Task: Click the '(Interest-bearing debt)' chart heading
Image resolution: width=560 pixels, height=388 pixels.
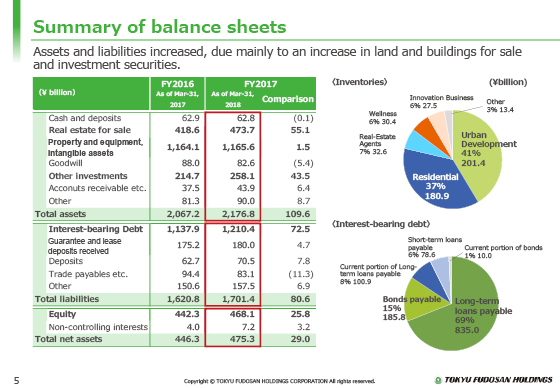Action: click(x=381, y=224)
